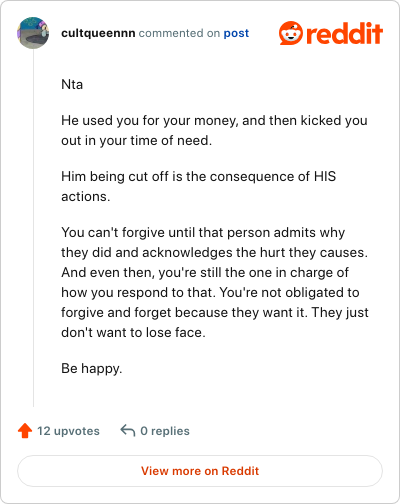Click the 'You can't forgive until' paragraph
The image size is (400, 504).
click(x=215, y=282)
